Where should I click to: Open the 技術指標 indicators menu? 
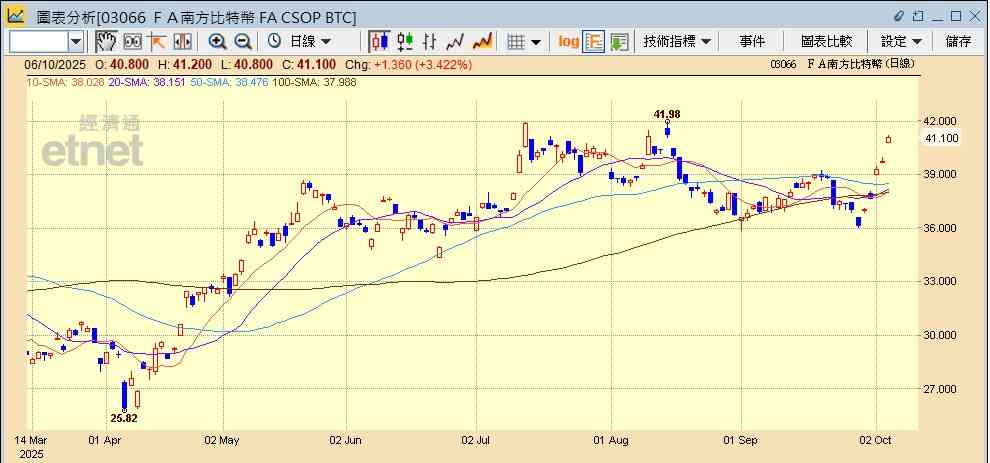click(x=677, y=41)
